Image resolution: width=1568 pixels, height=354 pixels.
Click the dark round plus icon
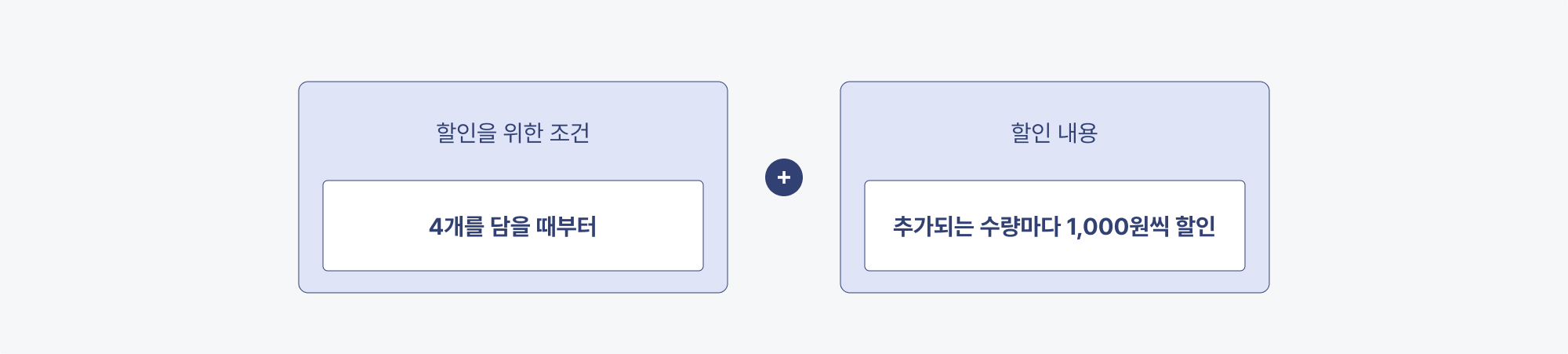(784, 177)
